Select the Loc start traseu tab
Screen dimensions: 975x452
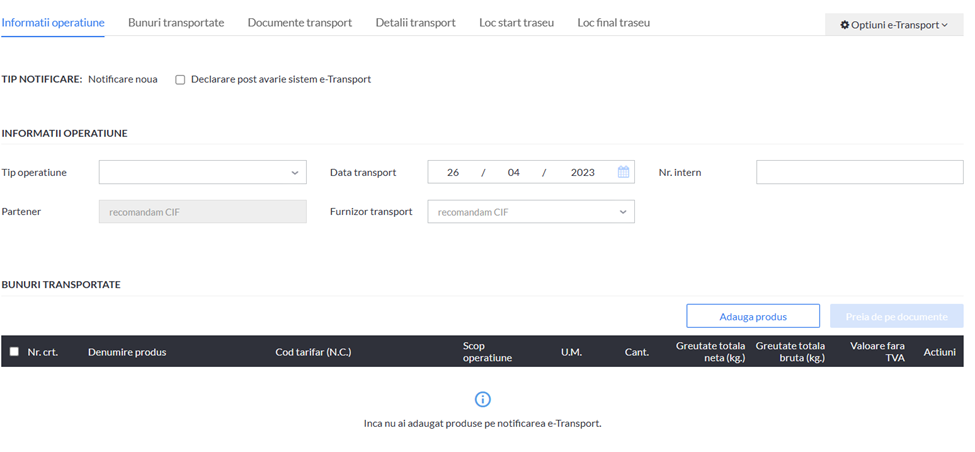tap(517, 22)
